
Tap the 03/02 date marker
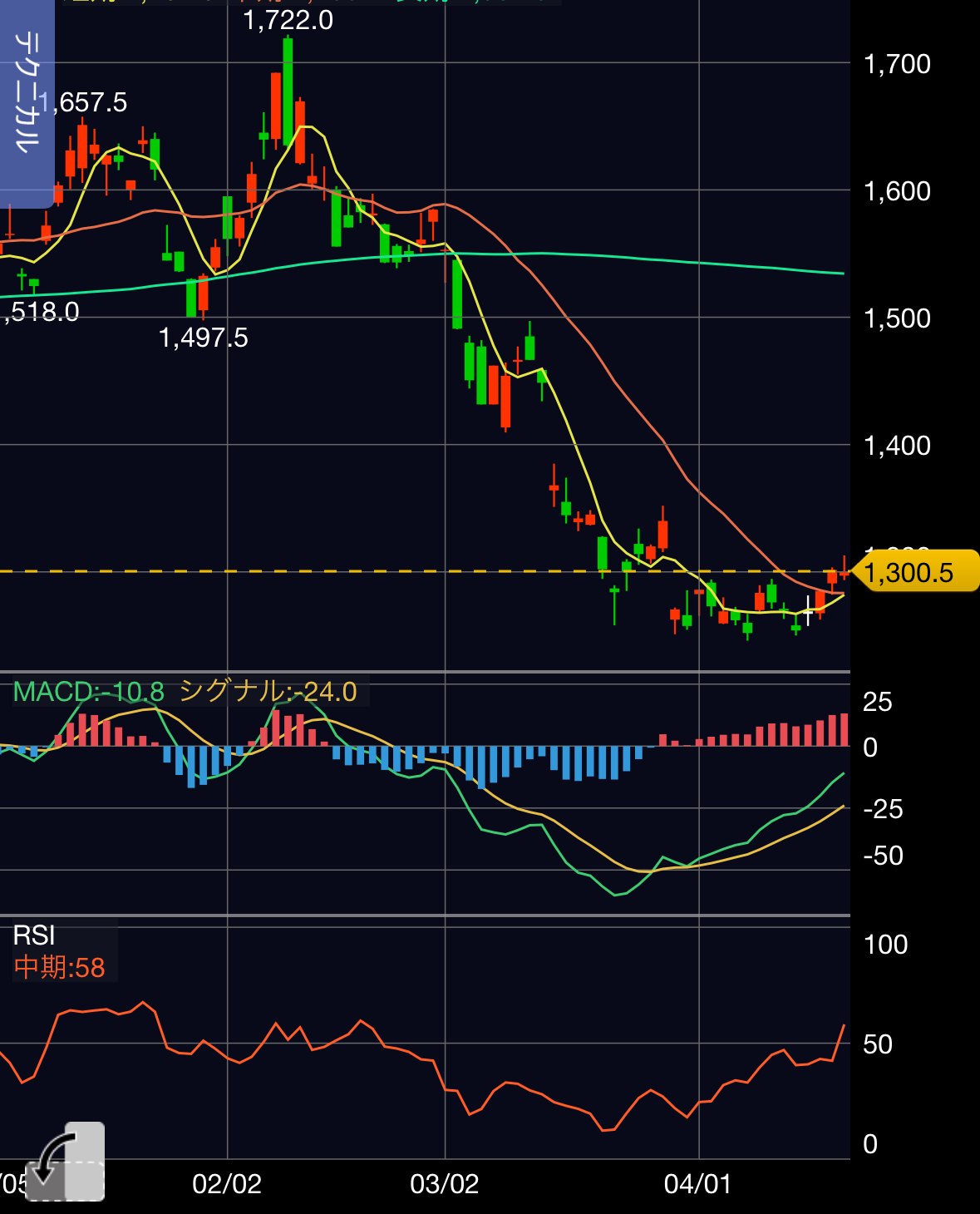[x=445, y=1184]
